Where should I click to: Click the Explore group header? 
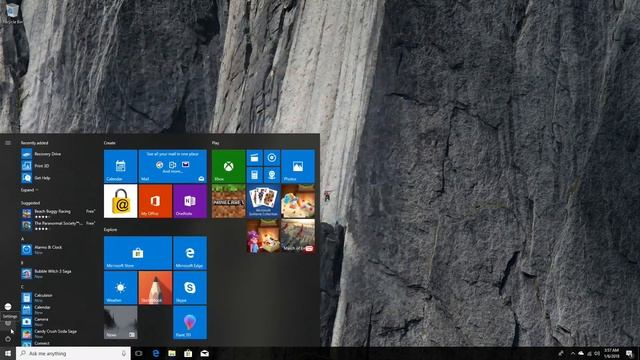110,230
